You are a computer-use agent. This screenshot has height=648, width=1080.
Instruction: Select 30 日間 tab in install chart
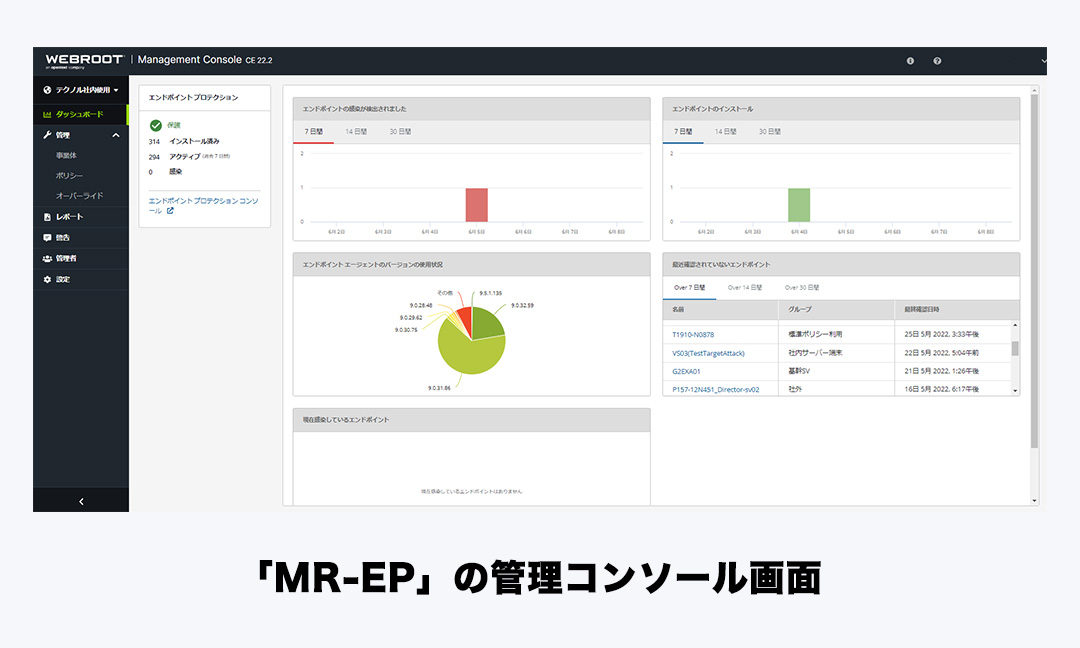pos(769,132)
